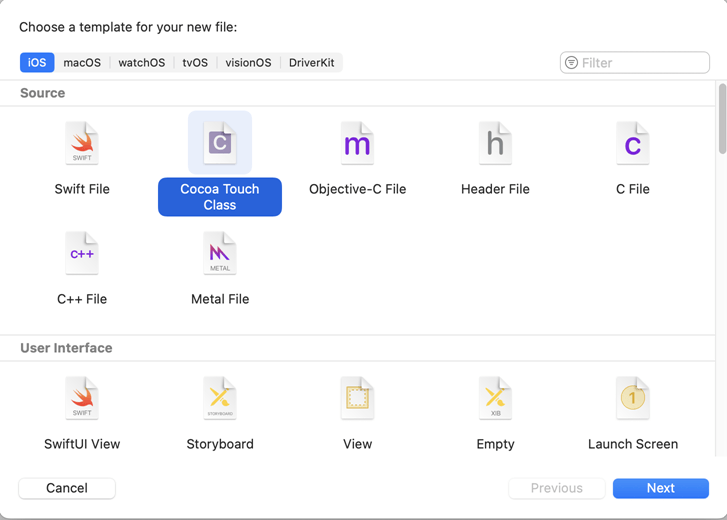The width and height of the screenshot is (727, 520).
Task: Select the SwiftUI View template icon
Action: pos(82,399)
